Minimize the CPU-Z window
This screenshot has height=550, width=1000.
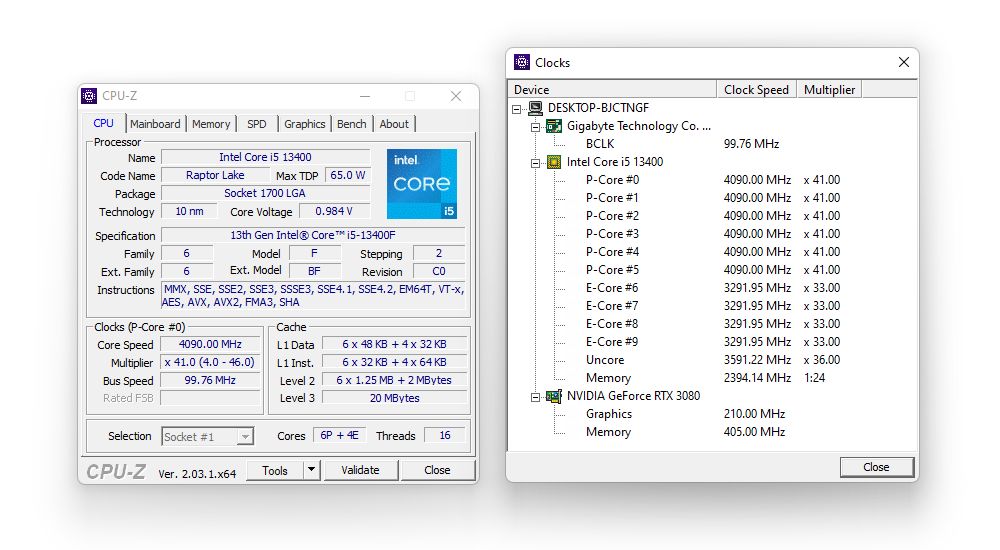(365, 96)
